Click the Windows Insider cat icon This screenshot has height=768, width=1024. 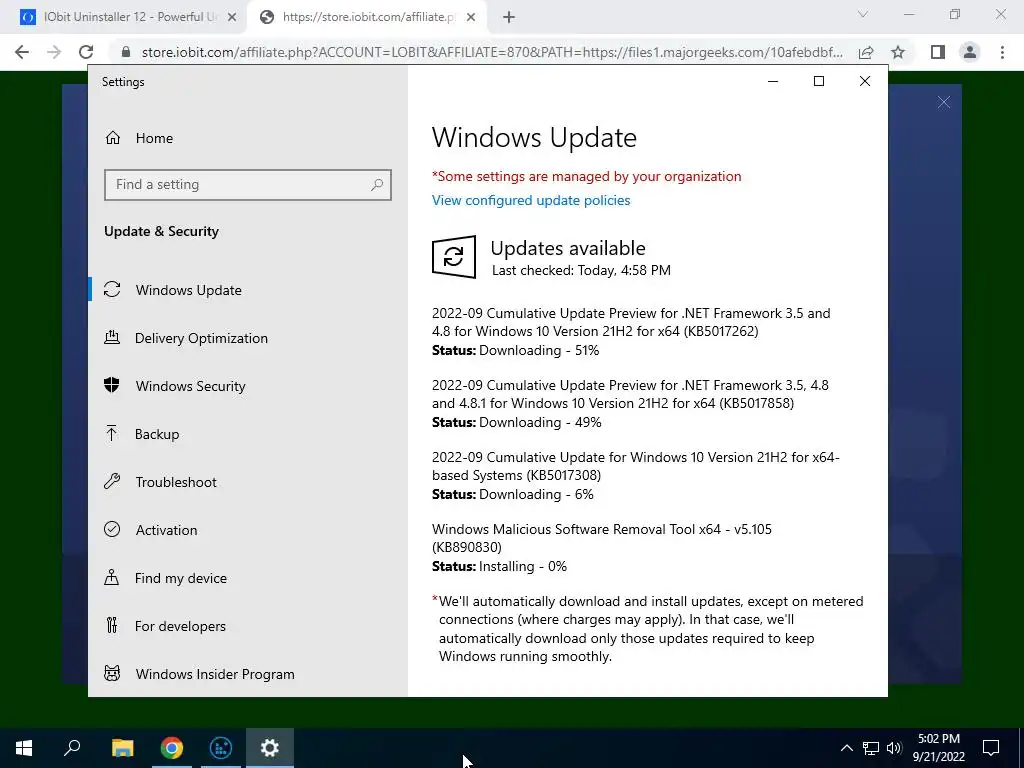[x=112, y=673]
